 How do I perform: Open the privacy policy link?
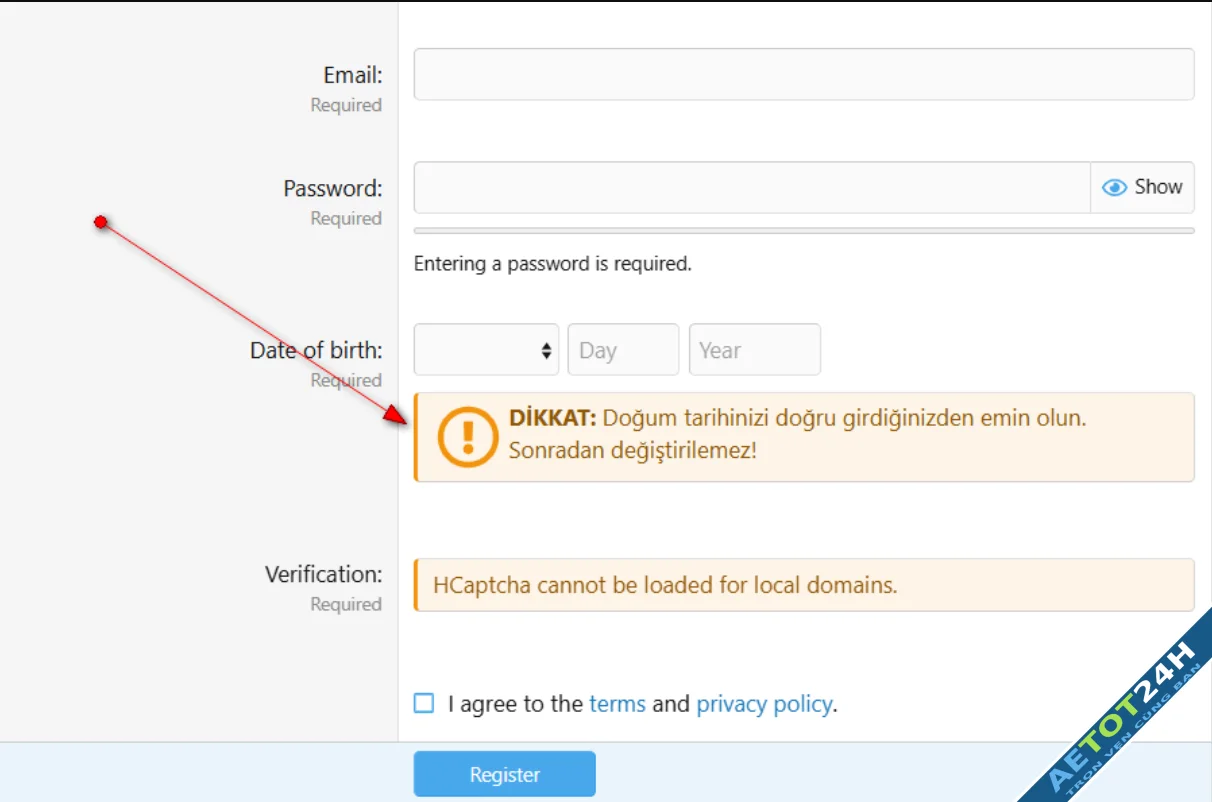764,704
